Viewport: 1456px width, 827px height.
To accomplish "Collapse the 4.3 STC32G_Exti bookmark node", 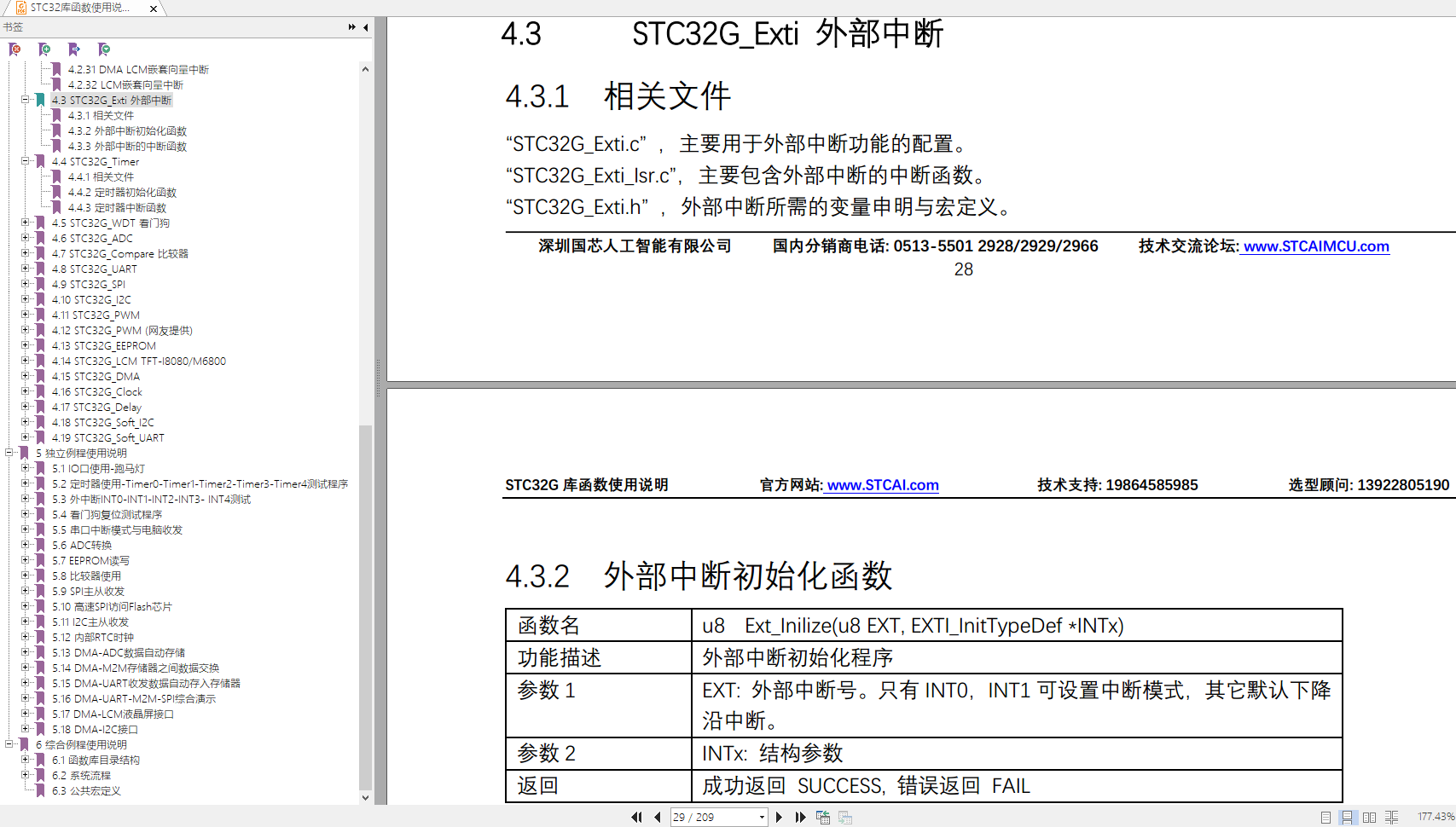I will tap(25, 100).
